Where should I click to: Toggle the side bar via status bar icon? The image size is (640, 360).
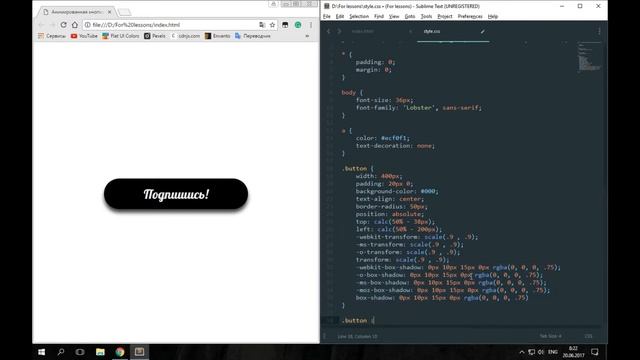[x=325, y=336]
